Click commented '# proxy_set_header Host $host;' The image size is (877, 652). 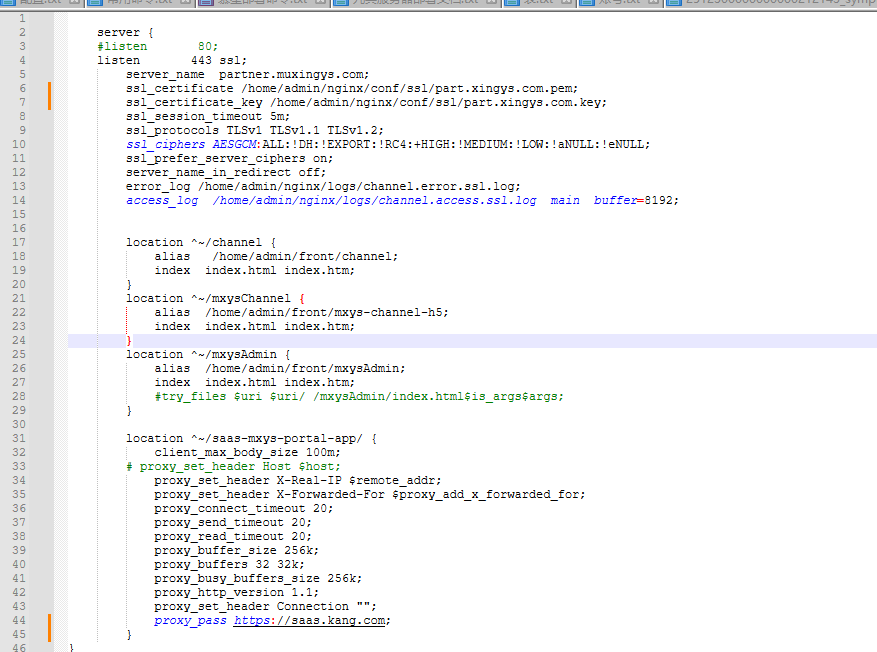233,466
